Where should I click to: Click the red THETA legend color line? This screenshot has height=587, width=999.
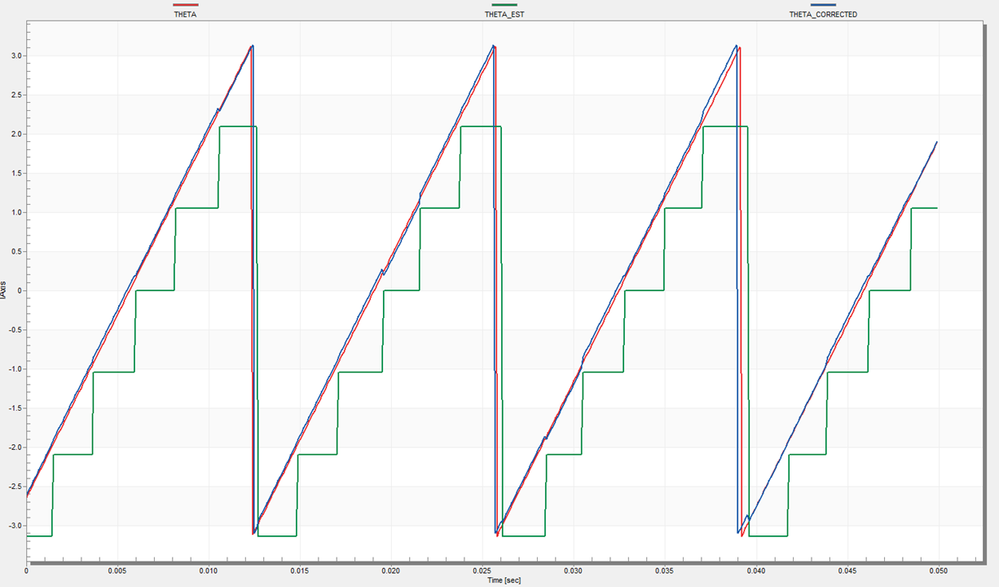pyautogui.click(x=185, y=5)
